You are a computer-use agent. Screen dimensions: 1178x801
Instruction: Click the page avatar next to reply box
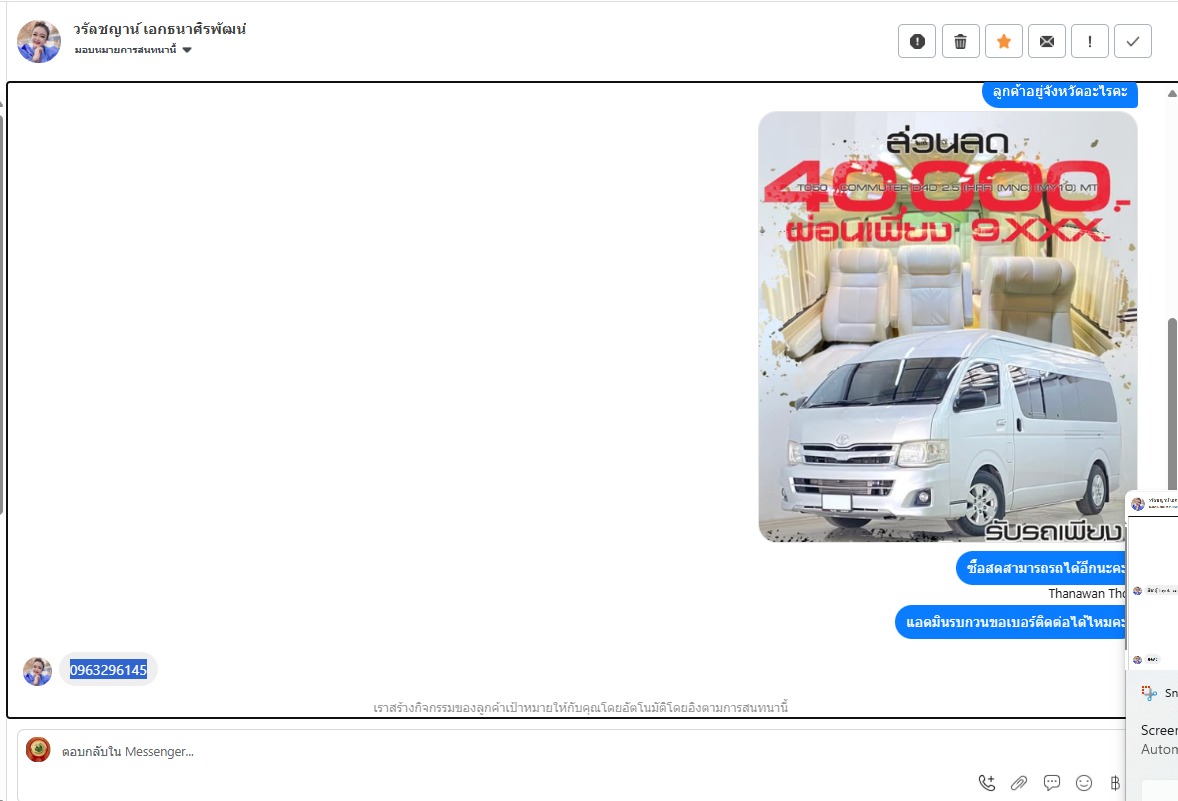(38, 749)
